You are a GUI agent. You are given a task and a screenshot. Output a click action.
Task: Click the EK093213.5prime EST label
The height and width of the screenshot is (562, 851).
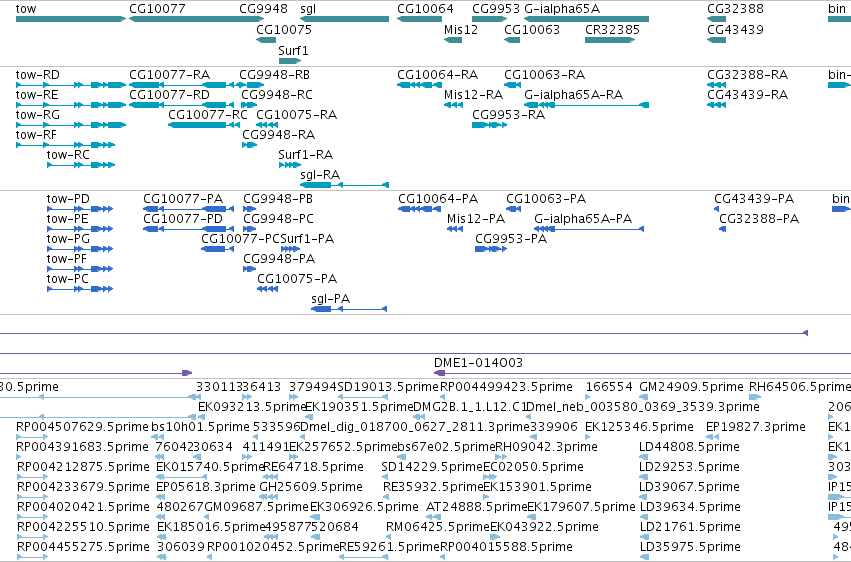coord(253,406)
